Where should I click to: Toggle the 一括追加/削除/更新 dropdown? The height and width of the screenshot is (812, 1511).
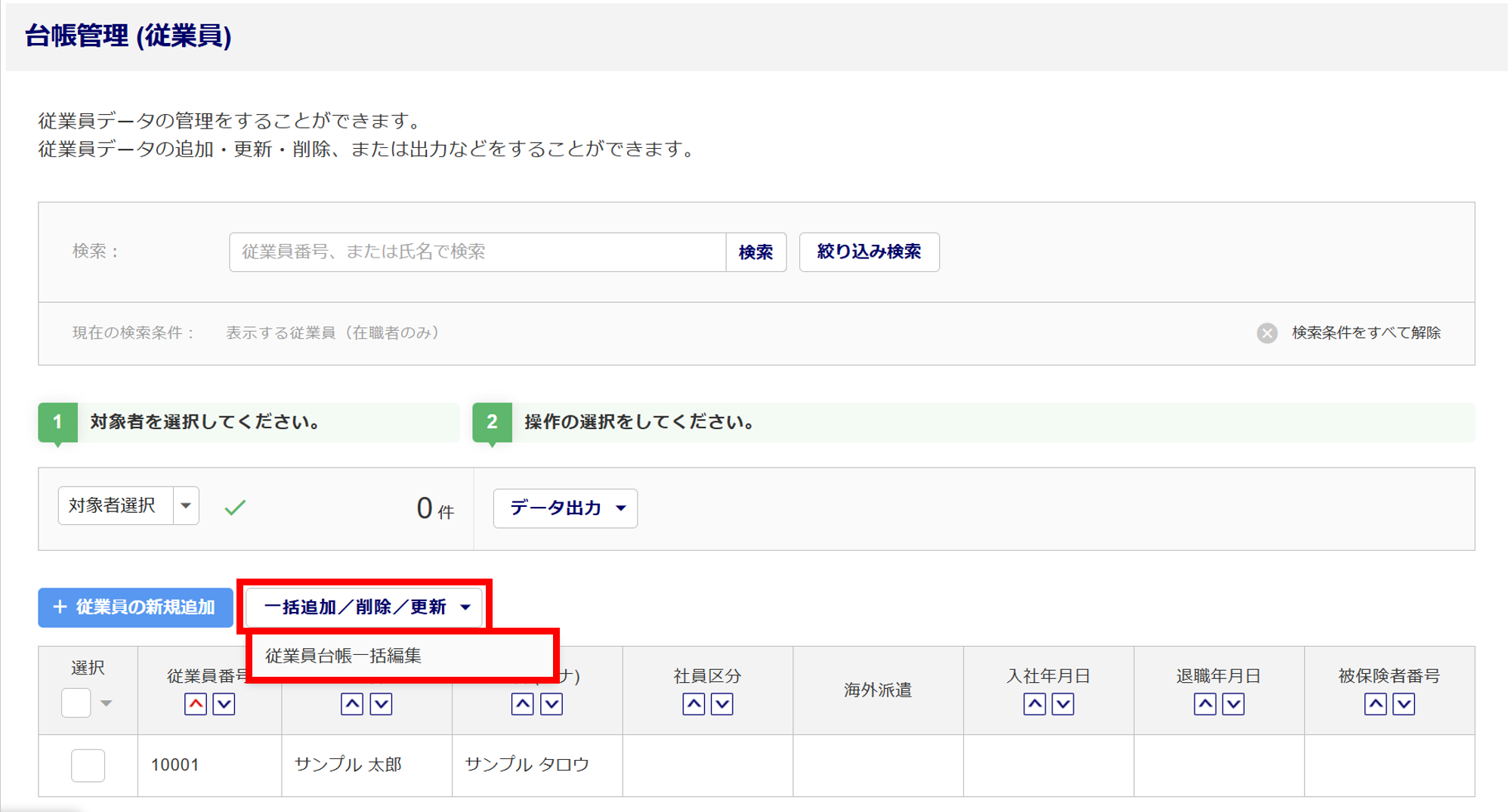[366, 607]
